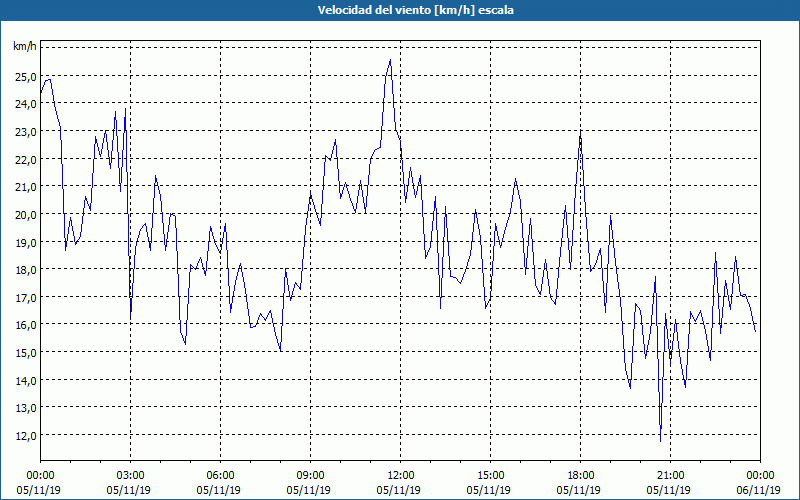This screenshot has height=500, width=800.
Task: Click the "21:00" x-axis time label
Action: pos(670,476)
